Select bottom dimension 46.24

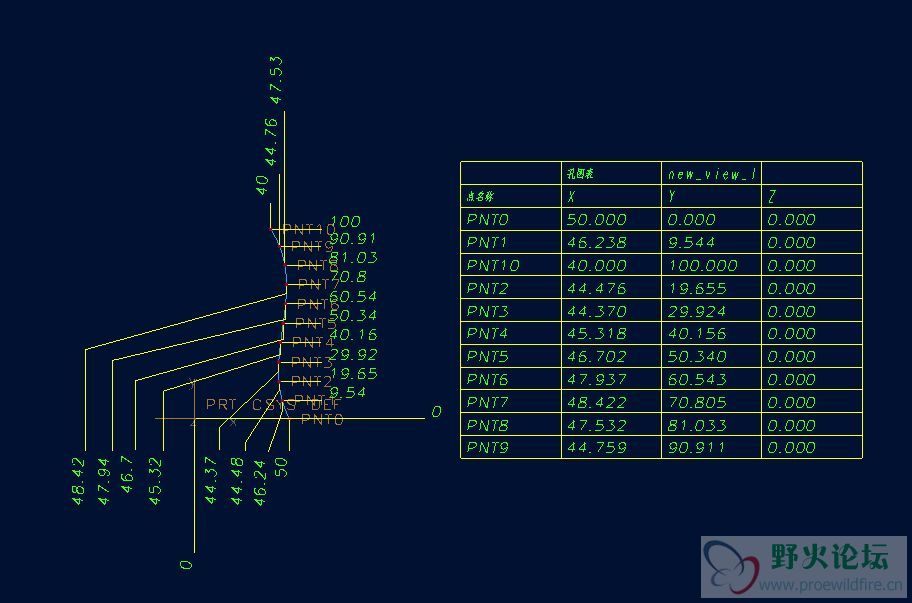tap(260, 483)
